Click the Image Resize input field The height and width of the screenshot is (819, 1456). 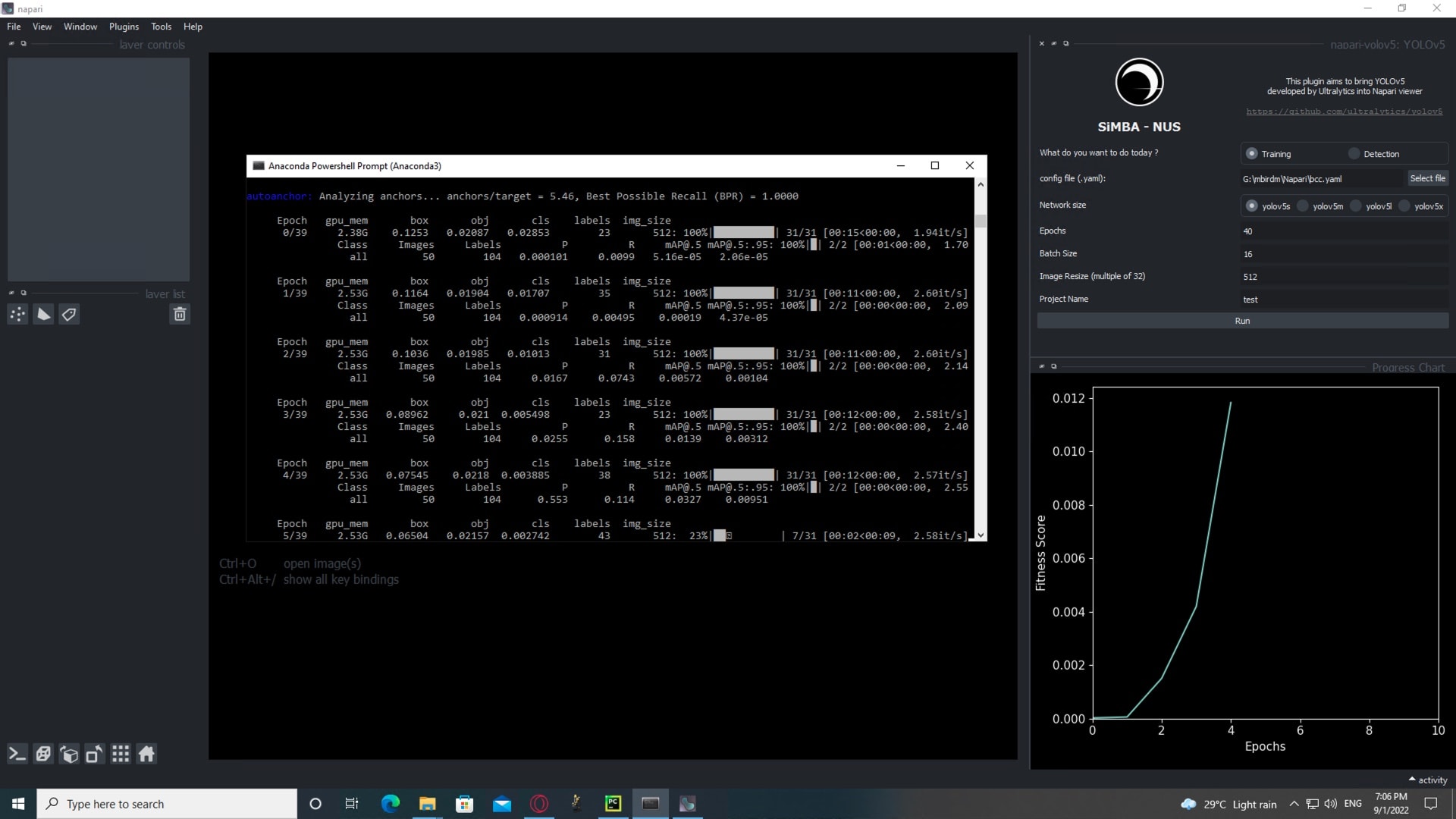coord(1344,277)
